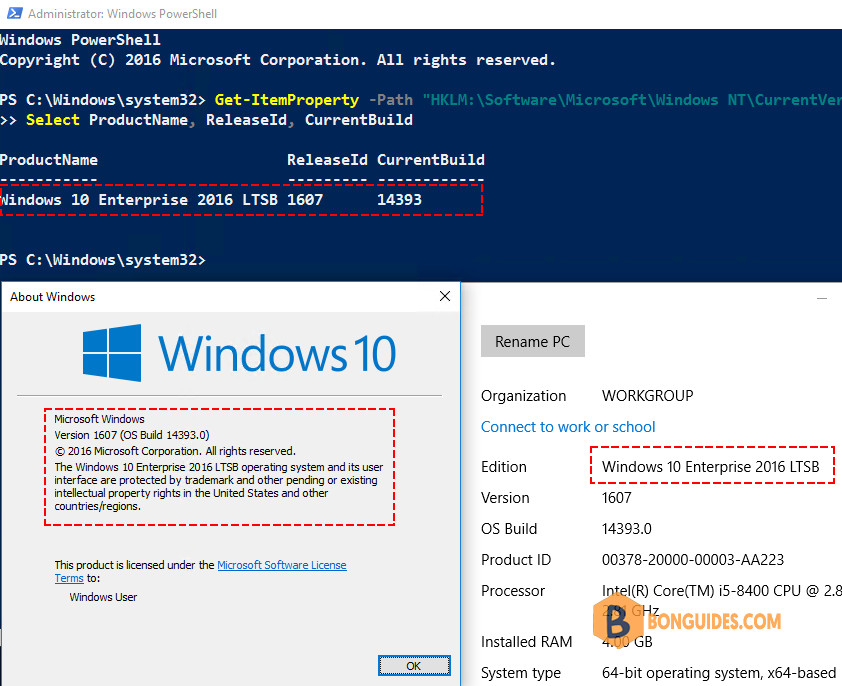Open Microsoft Software License link
This screenshot has width=842, height=686.
(282, 565)
